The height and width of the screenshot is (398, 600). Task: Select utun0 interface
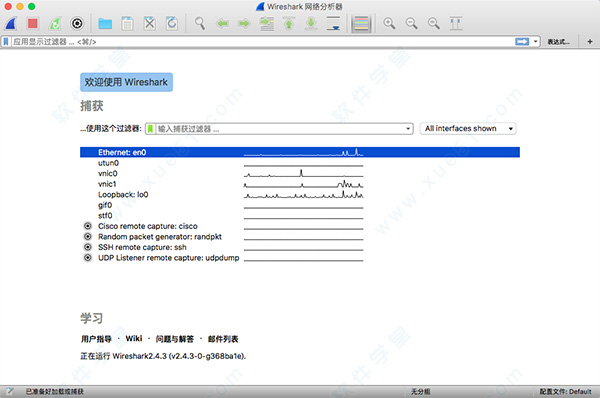pyautogui.click(x=108, y=163)
